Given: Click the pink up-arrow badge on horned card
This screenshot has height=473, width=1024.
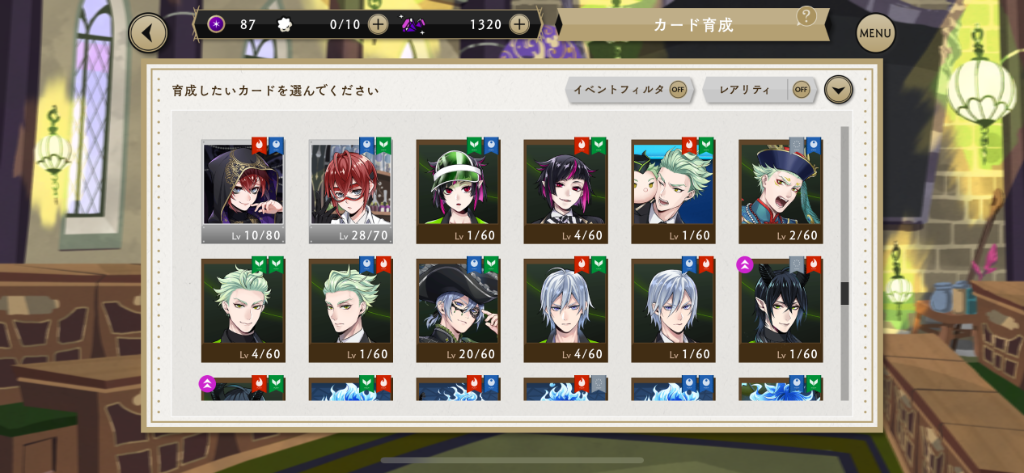Looking at the screenshot, I should coord(745,265).
